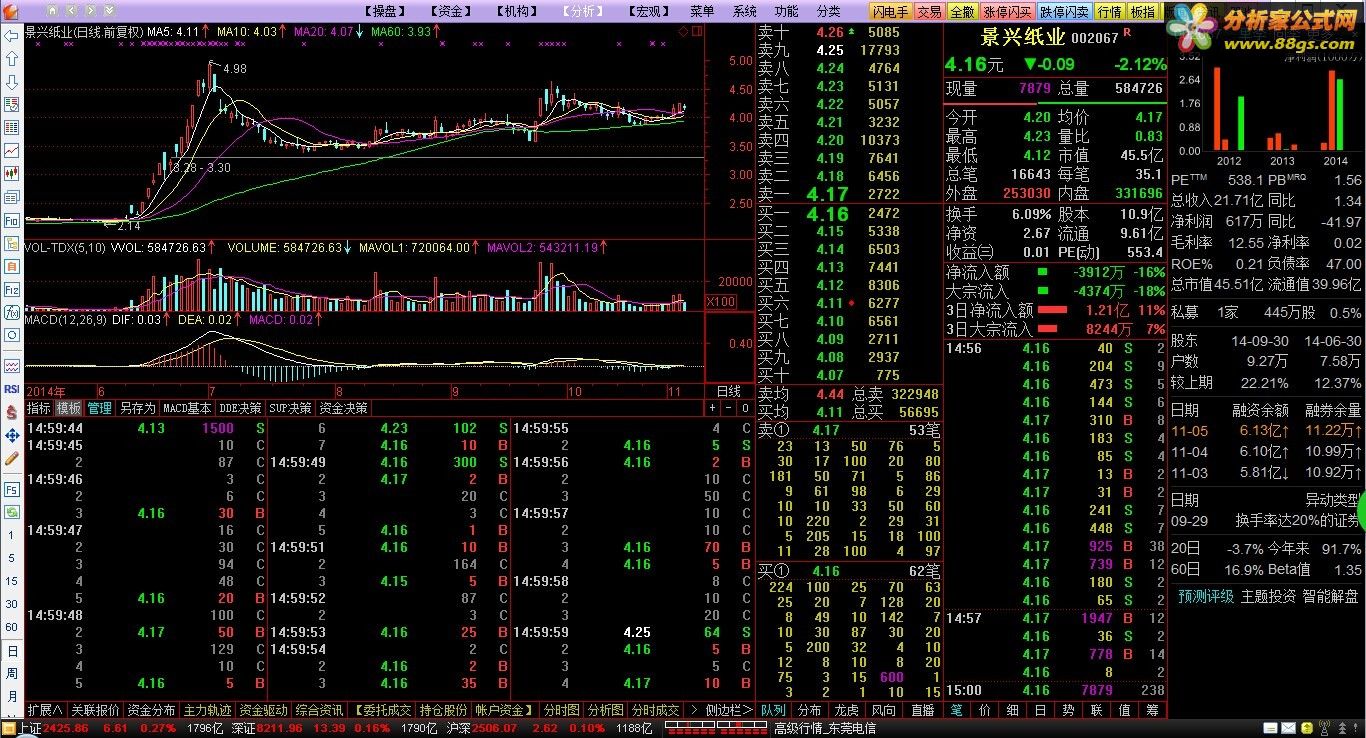Select the 管理 tab below chart
The height and width of the screenshot is (738, 1366).
pyautogui.click(x=100, y=408)
